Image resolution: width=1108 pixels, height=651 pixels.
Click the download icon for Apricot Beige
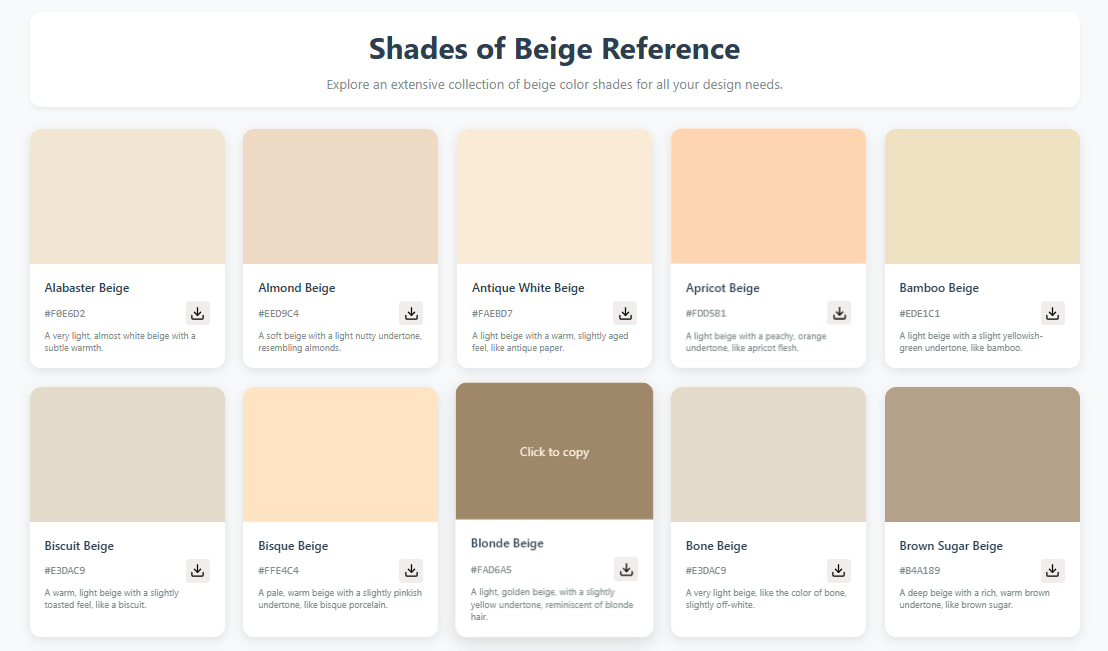click(839, 312)
